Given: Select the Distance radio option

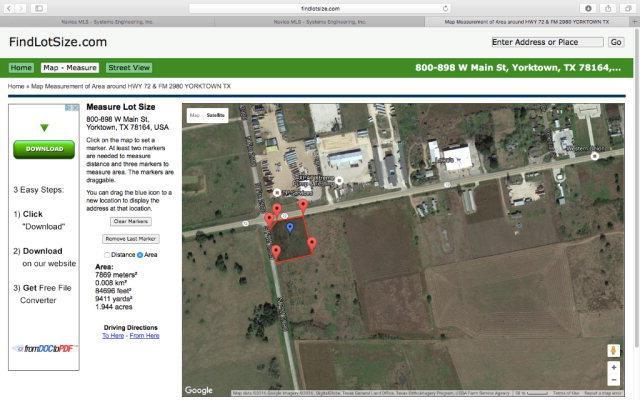Looking at the screenshot, I should (107, 255).
